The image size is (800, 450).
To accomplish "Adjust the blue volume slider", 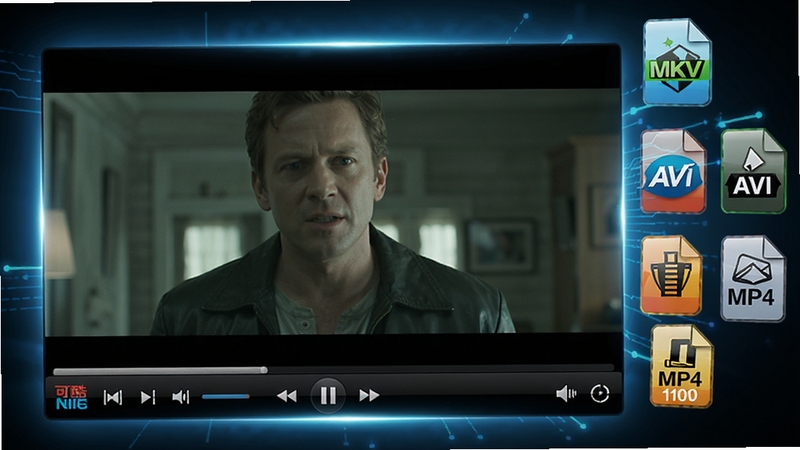I will pos(226,396).
